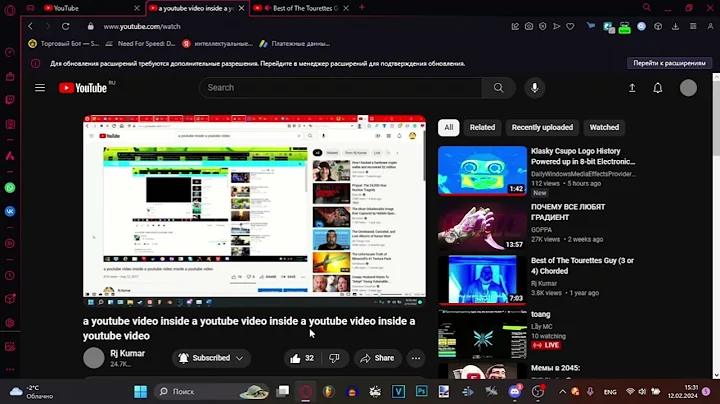Open интеллектуальные bookmark
The width and height of the screenshot is (720, 404).
coord(217,44)
